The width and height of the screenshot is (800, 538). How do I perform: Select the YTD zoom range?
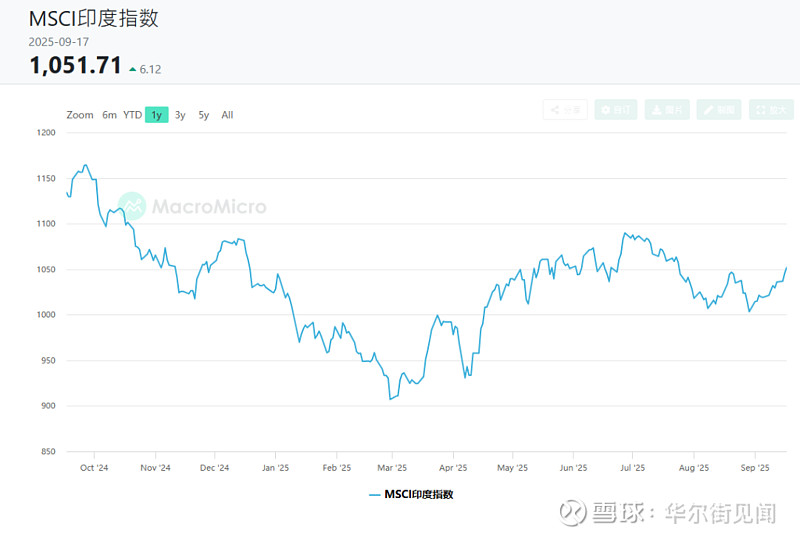(132, 115)
